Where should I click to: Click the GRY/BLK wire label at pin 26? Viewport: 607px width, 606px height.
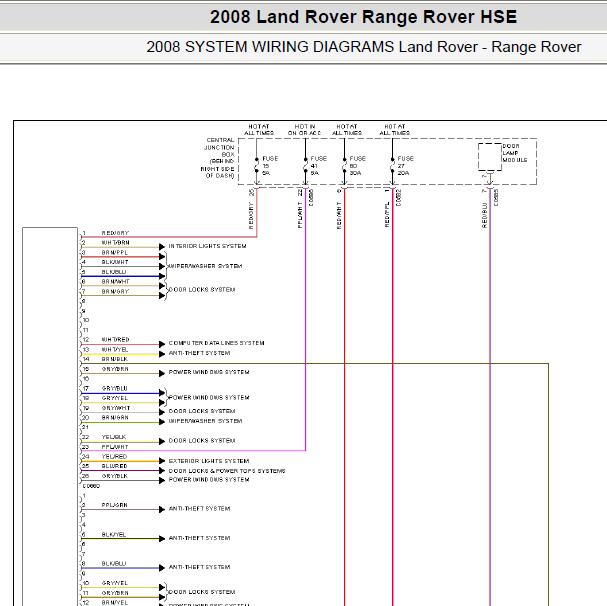tap(115, 476)
